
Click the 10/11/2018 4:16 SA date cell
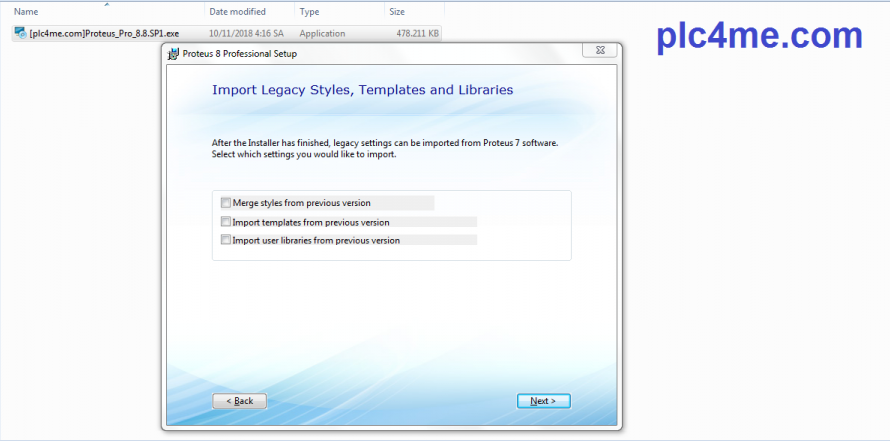[249, 33]
